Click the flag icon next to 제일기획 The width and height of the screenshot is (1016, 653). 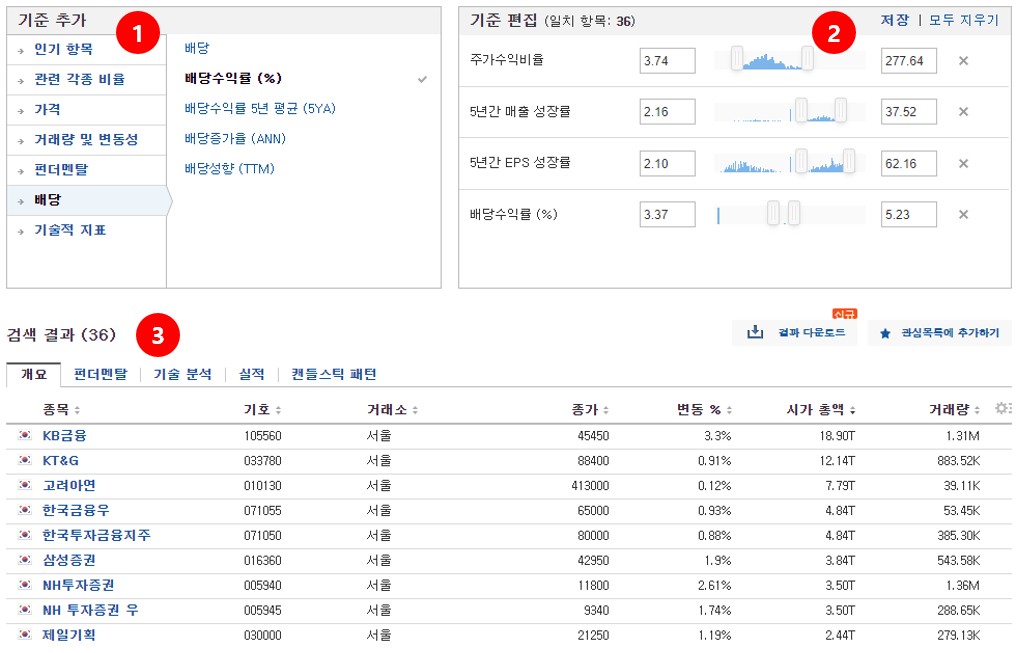point(25,634)
